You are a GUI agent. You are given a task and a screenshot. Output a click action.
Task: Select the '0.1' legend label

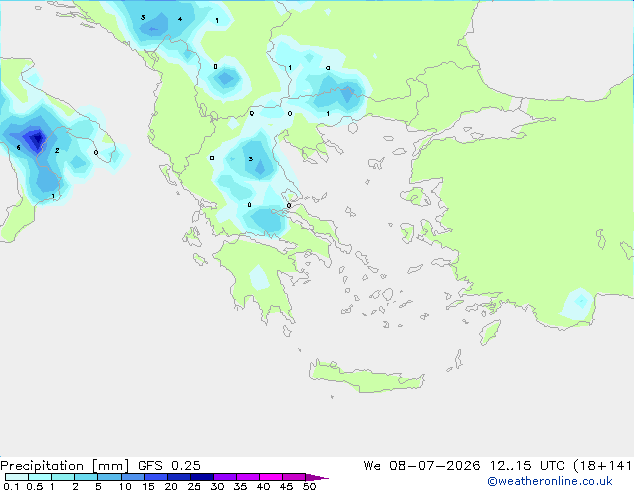click(11, 486)
